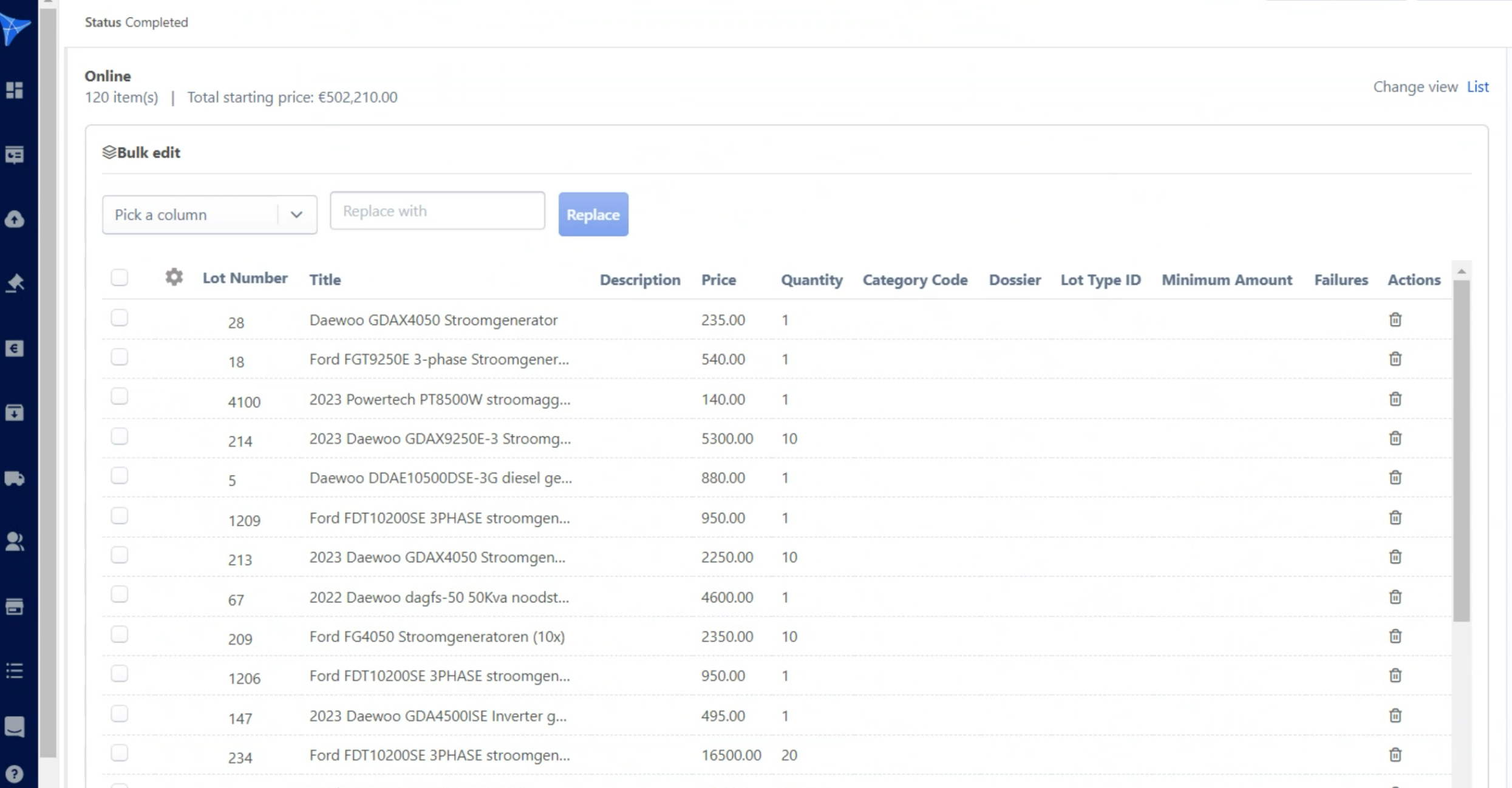Open the help question mark icon
Viewport: 1512px width, 788px height.
(x=15, y=774)
